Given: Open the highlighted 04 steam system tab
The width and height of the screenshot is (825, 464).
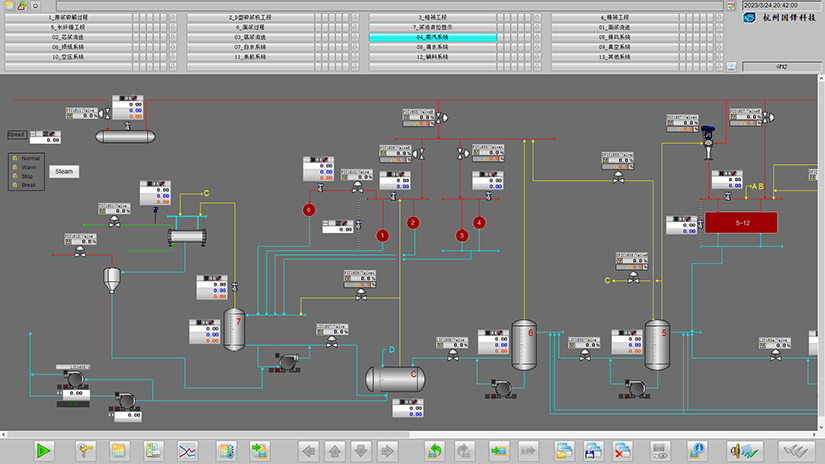Looking at the screenshot, I should [433, 37].
